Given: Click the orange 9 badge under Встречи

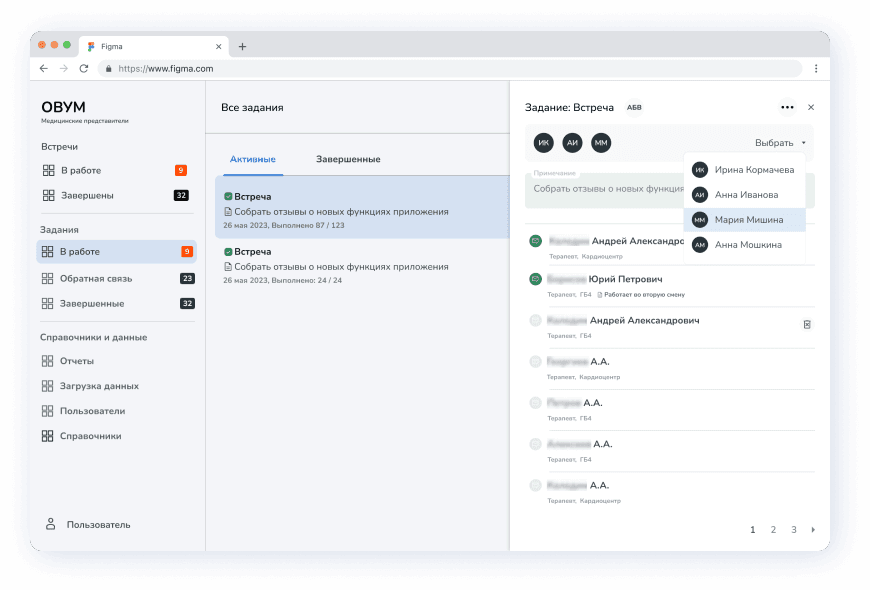Looking at the screenshot, I should click(181, 170).
